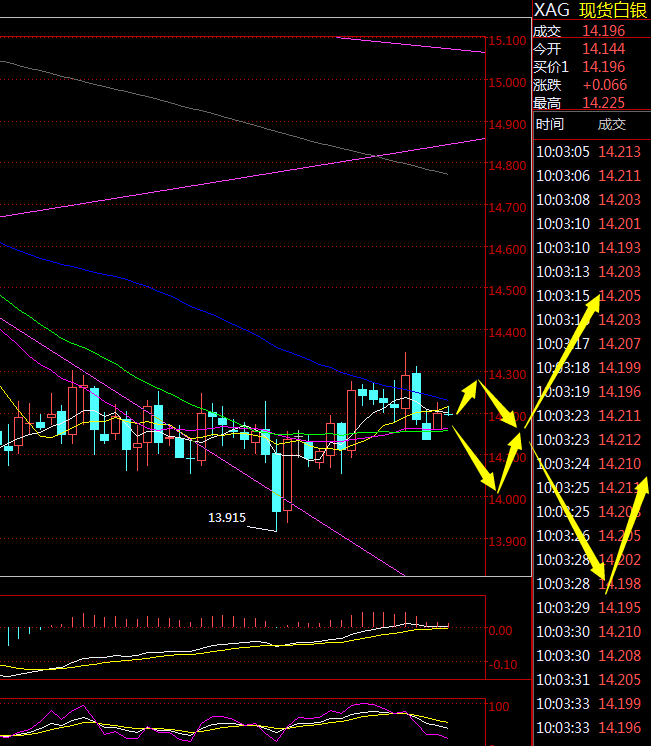Image resolution: width=651 pixels, height=746 pixels.
Task: Click the 时间 column header in the tick list
Action: coord(550,125)
